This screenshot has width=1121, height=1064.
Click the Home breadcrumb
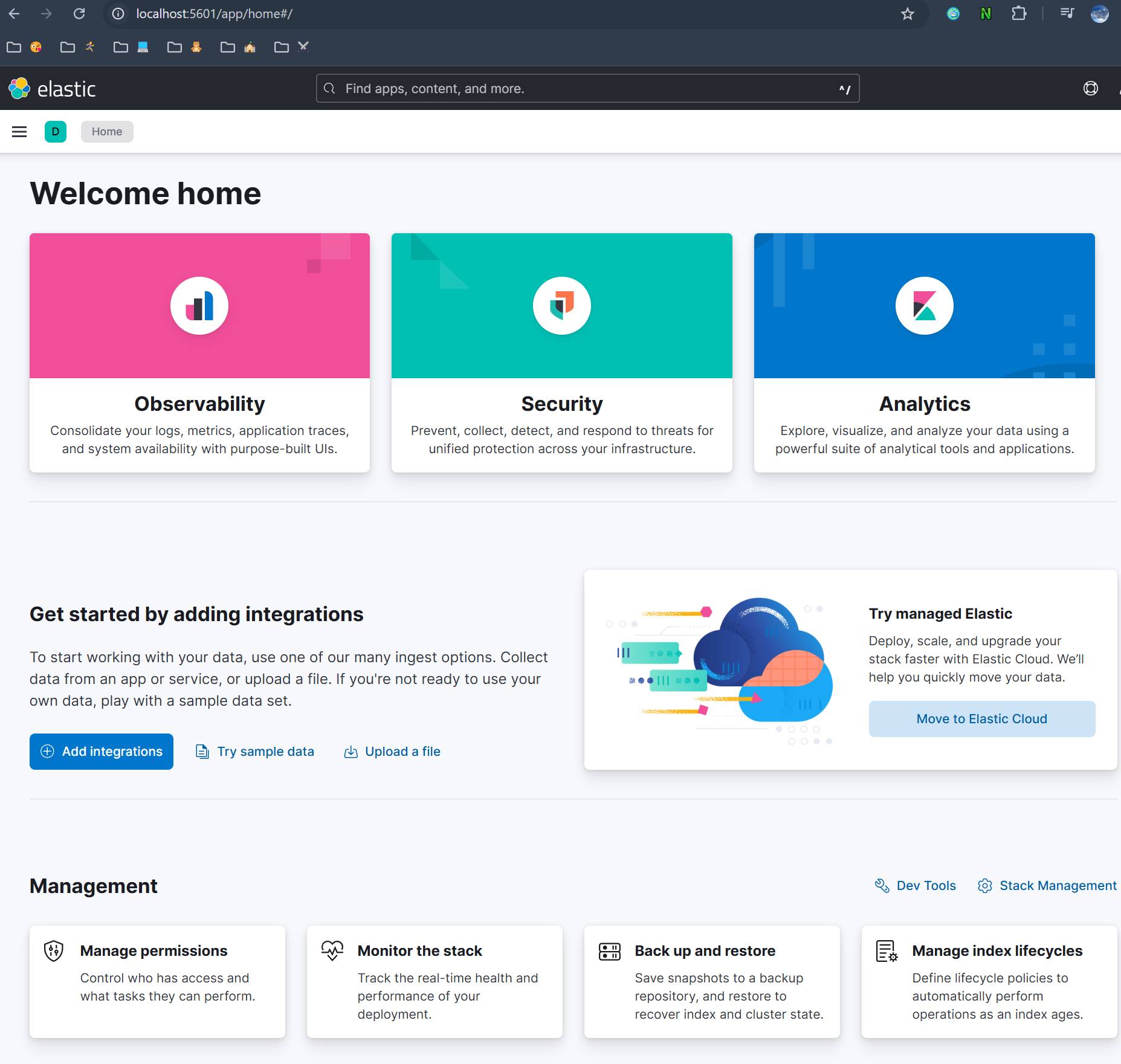pyautogui.click(x=107, y=132)
